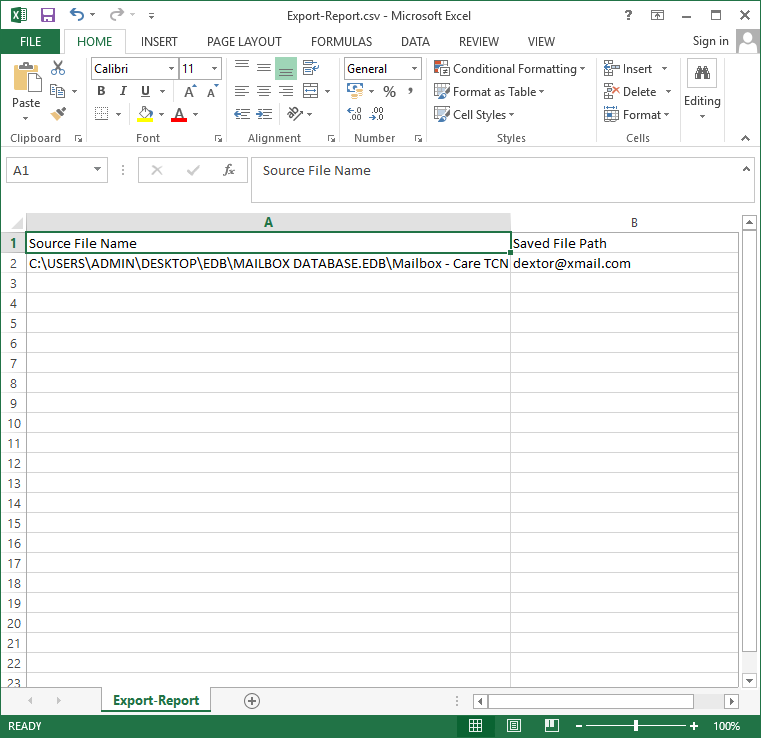Click the vertical scrollbar down arrow
Viewport: 761px width, 738px height.
749,680
